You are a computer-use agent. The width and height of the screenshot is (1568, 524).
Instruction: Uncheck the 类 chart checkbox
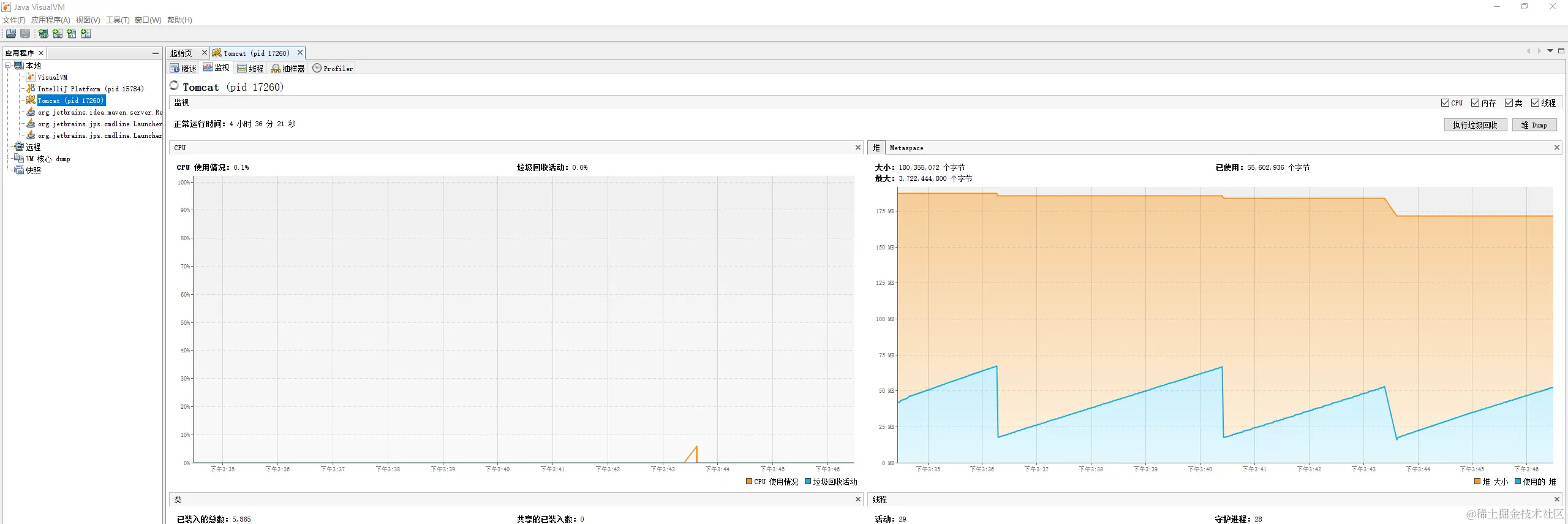click(x=1509, y=103)
